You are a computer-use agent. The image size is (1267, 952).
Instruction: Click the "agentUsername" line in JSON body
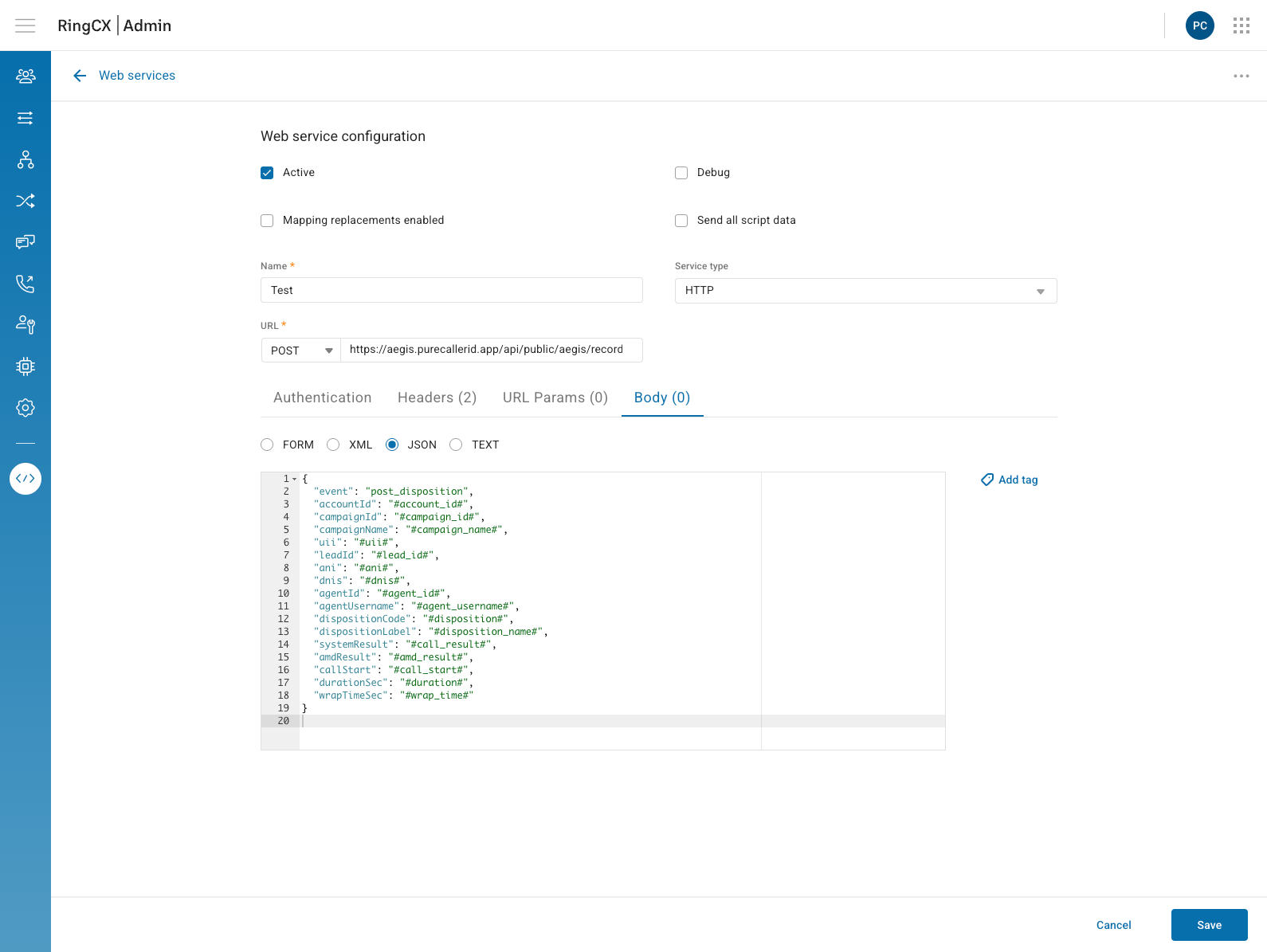(x=417, y=606)
